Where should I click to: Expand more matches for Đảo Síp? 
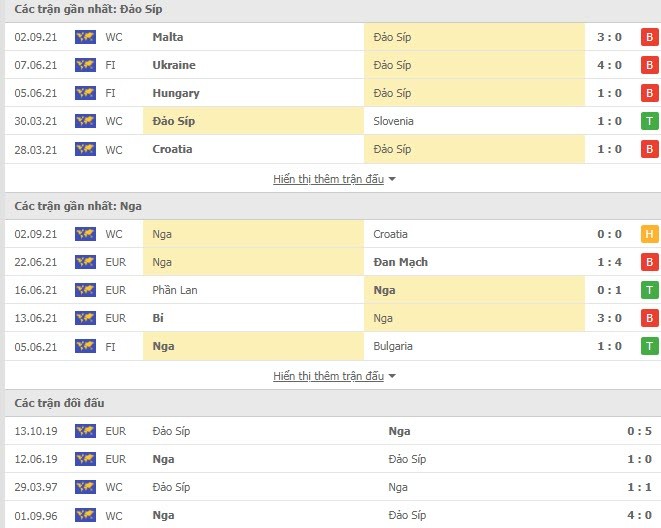pyautogui.click(x=328, y=179)
